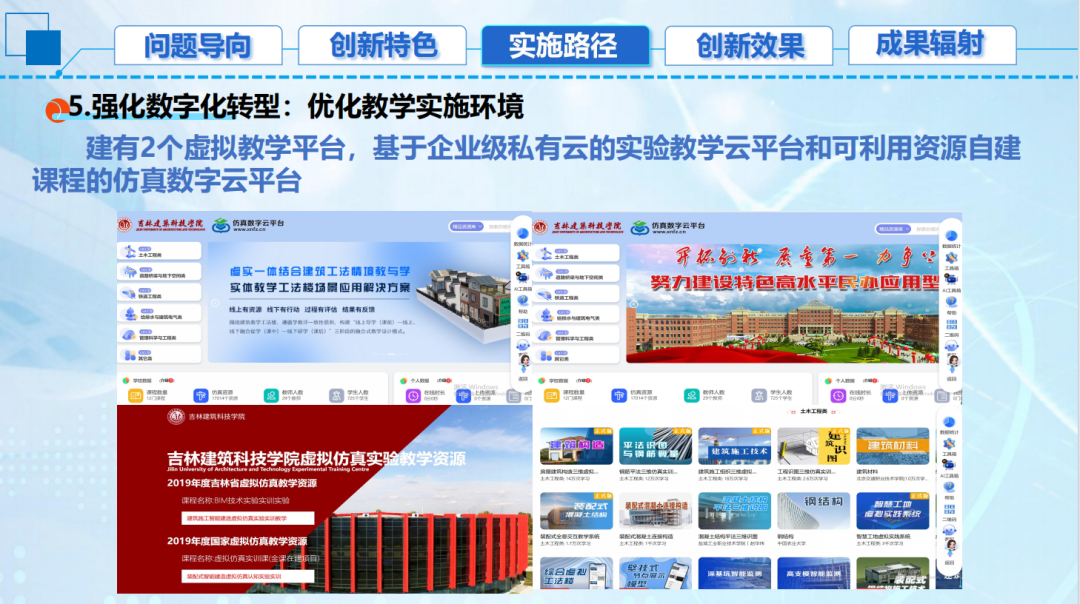Click yellow 课程数量 icon in left screenshot
1080x604 pixels.
click(x=135, y=395)
